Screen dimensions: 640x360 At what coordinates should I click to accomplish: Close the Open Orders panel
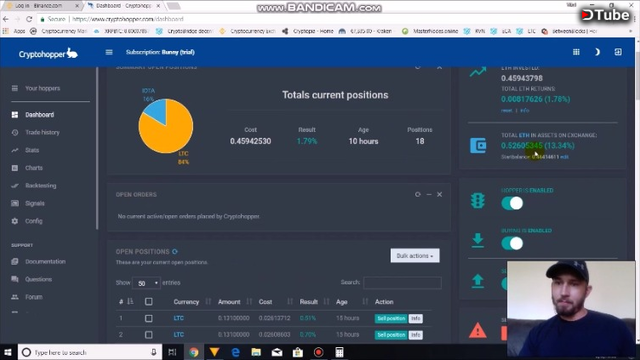point(440,194)
